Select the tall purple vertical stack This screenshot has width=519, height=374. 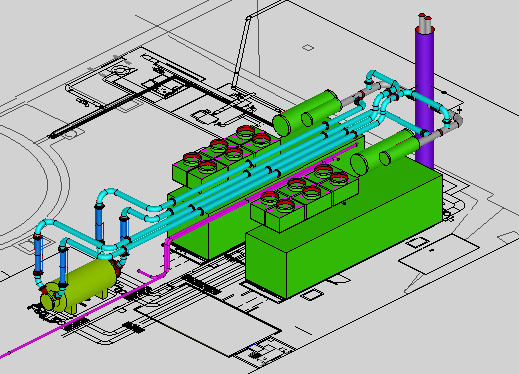tap(425, 100)
